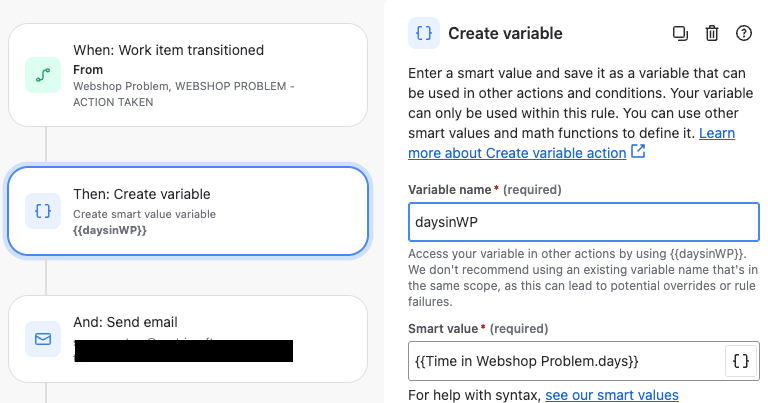Select the Then: Create variable step
The width and height of the screenshot is (768, 403).
tap(188, 211)
